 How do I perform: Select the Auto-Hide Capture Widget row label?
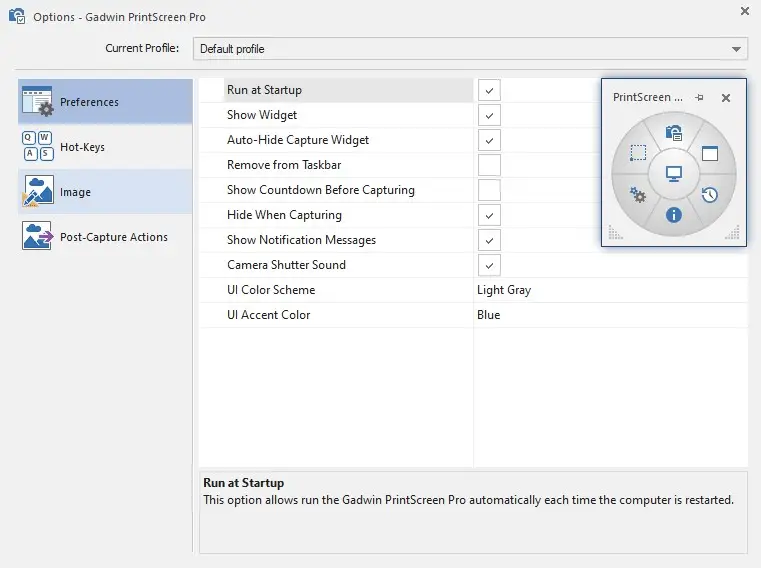tap(298, 140)
